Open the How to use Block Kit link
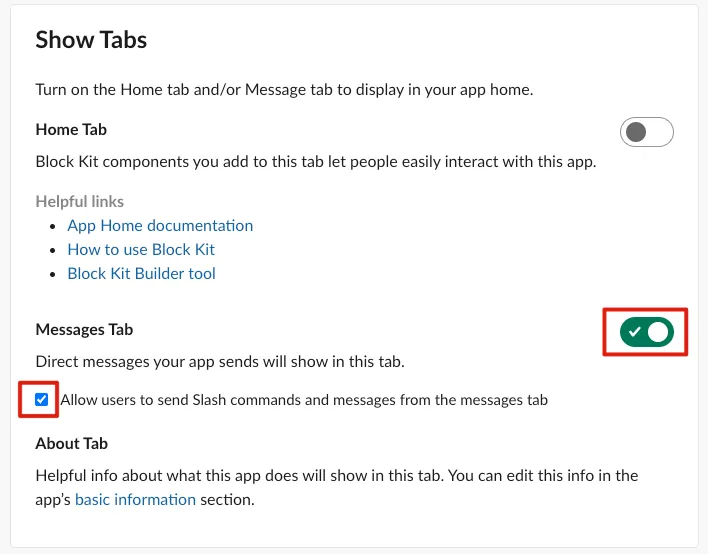 [141, 250]
